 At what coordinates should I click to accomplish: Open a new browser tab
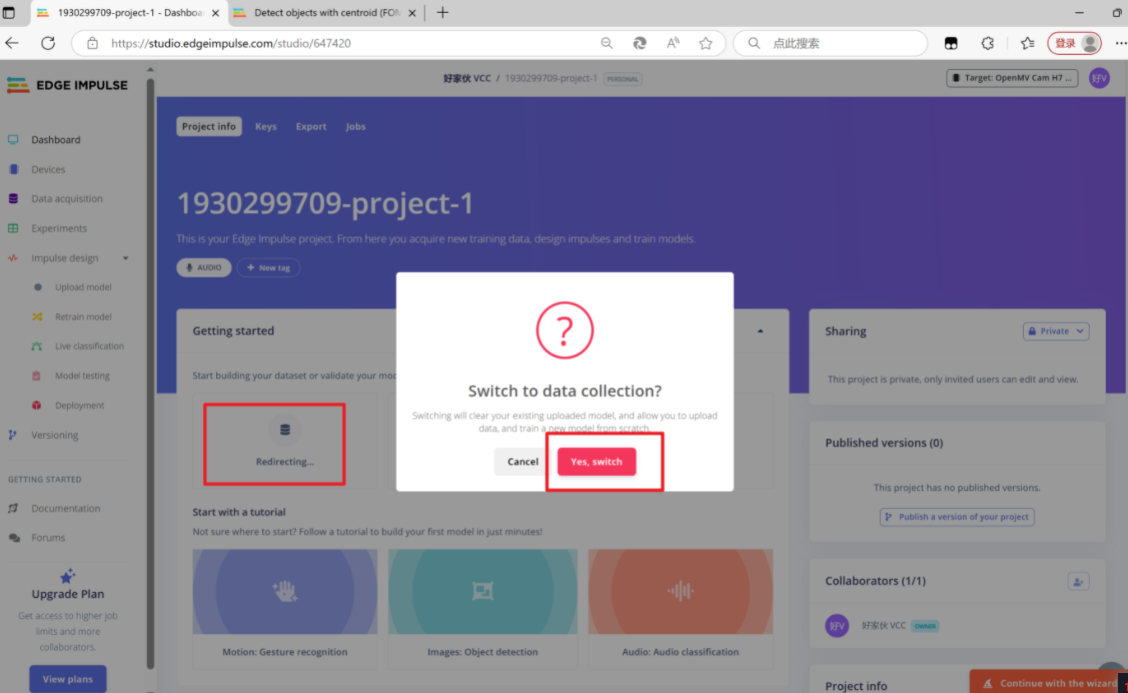point(442,12)
